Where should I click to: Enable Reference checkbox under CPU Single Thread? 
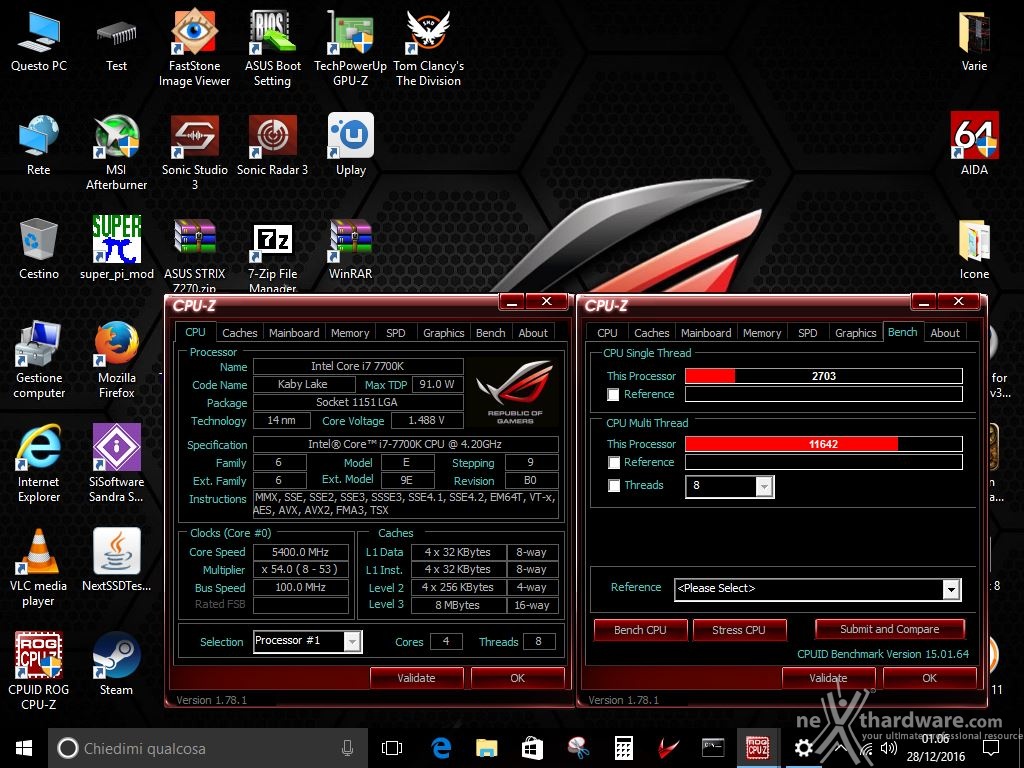pos(613,394)
